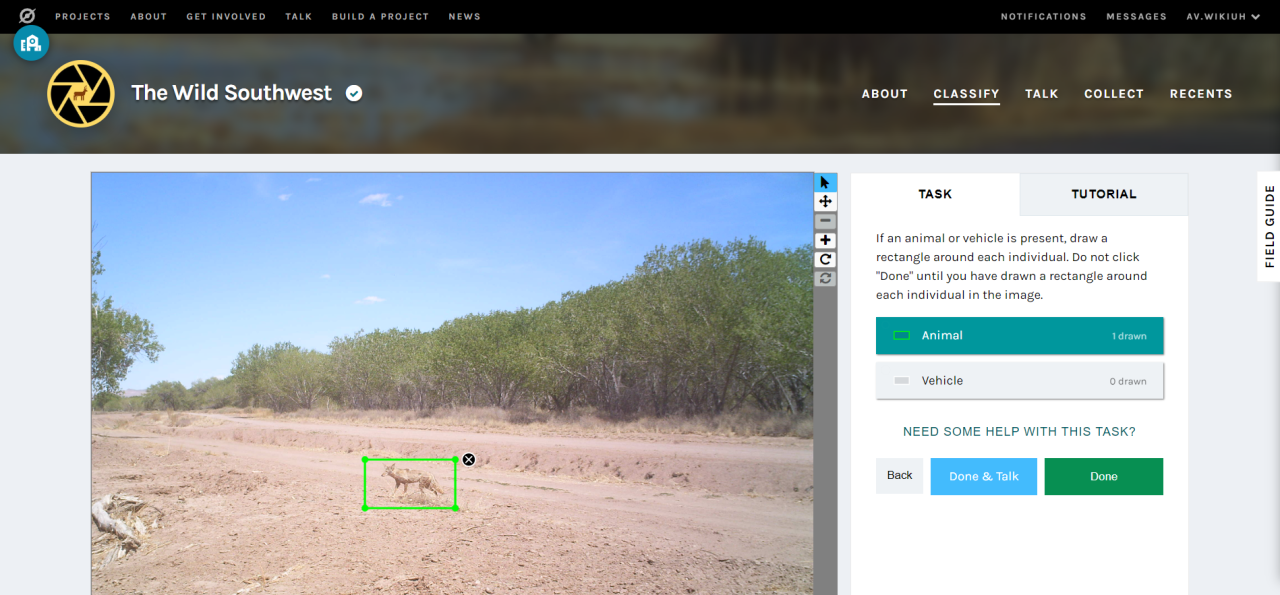Click the Back button
Screen dimensions: 1280x595
899,476
